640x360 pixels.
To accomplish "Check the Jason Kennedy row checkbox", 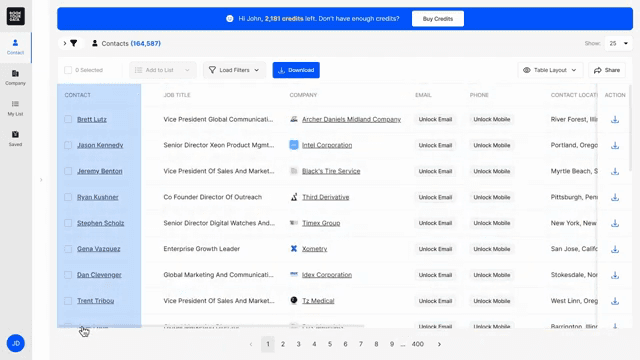I will pos(68,145).
